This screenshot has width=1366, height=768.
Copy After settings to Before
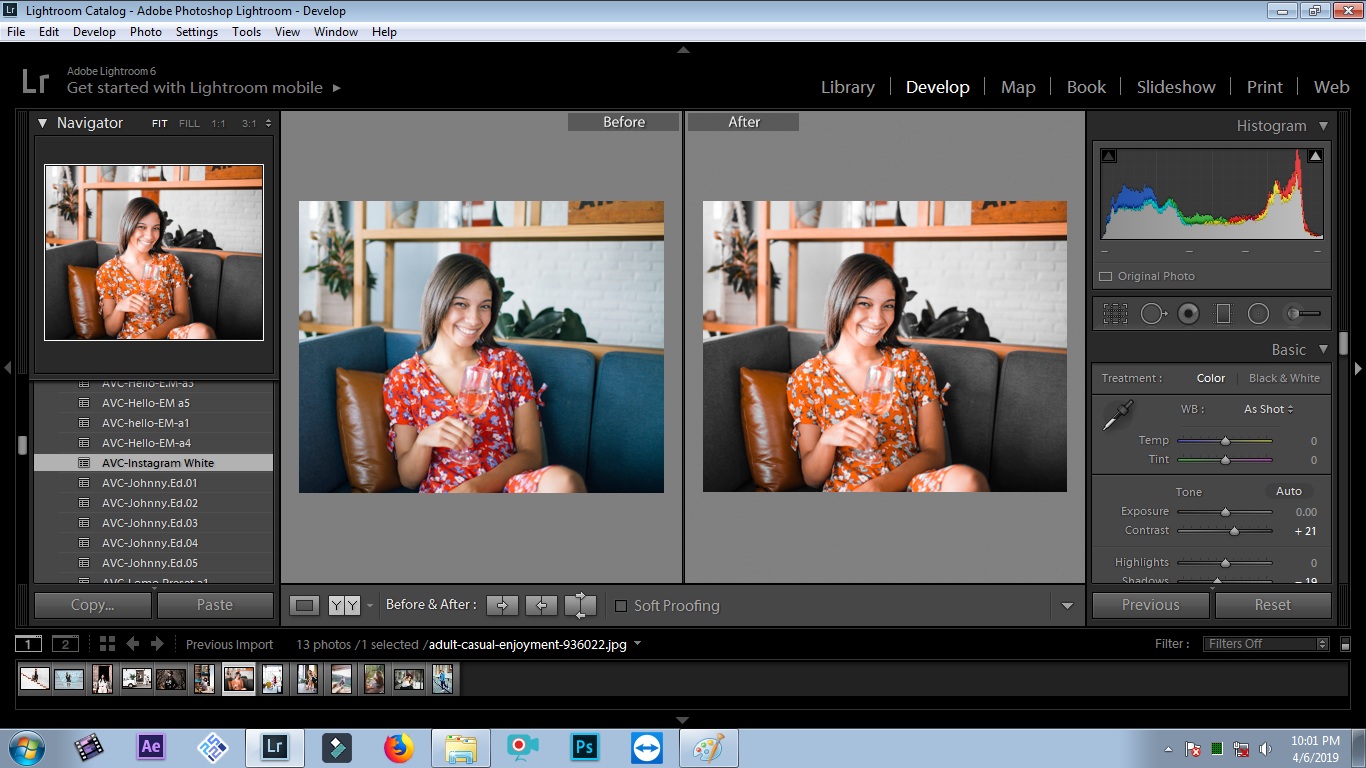click(541, 605)
